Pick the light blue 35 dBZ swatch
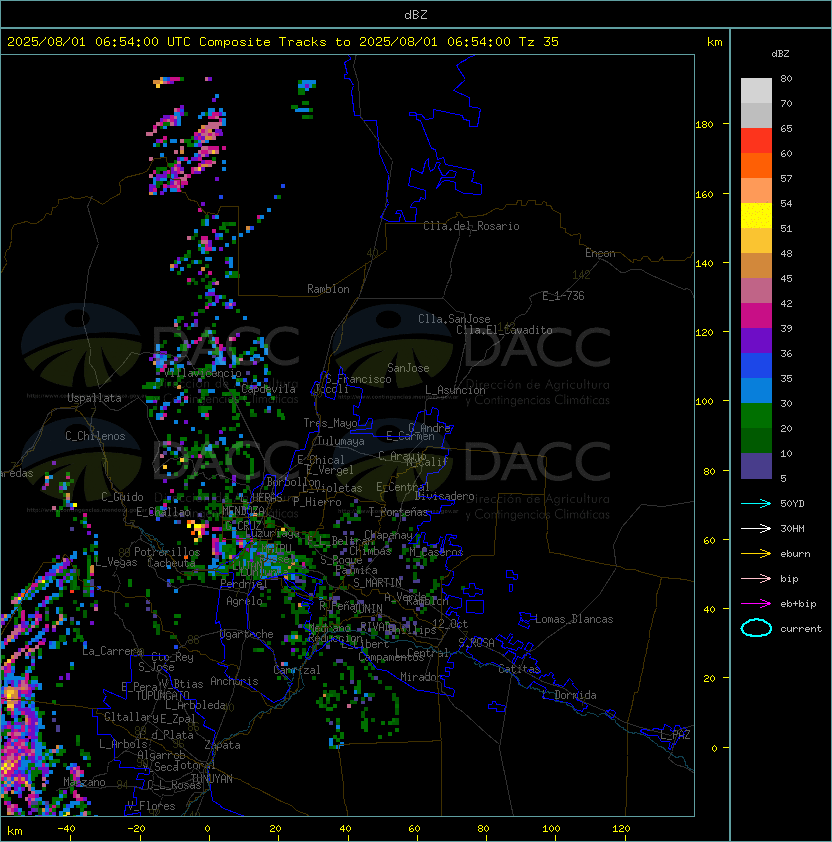The image size is (832, 842). tap(756, 391)
